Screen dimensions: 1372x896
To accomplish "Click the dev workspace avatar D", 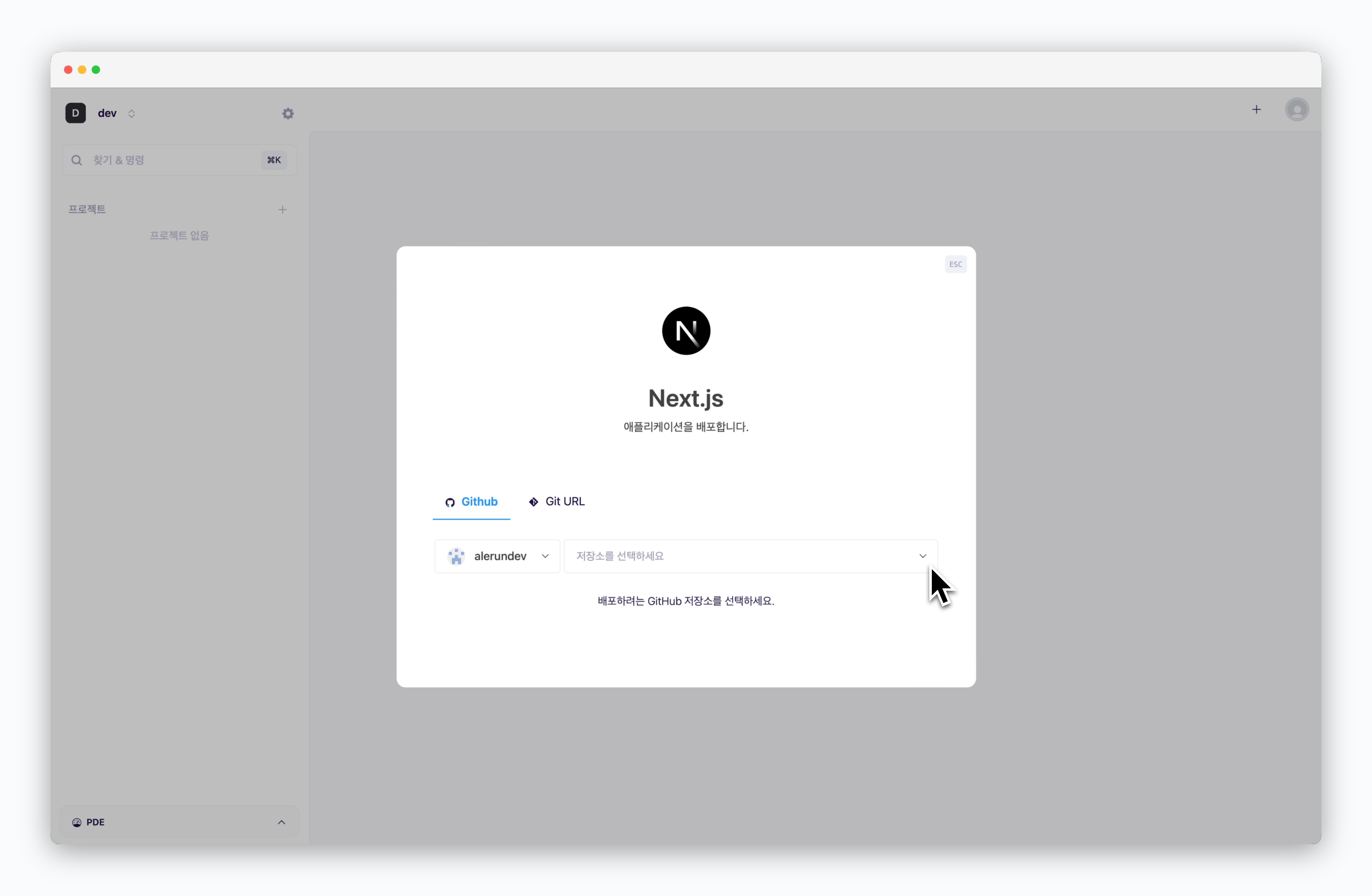I will [x=76, y=113].
